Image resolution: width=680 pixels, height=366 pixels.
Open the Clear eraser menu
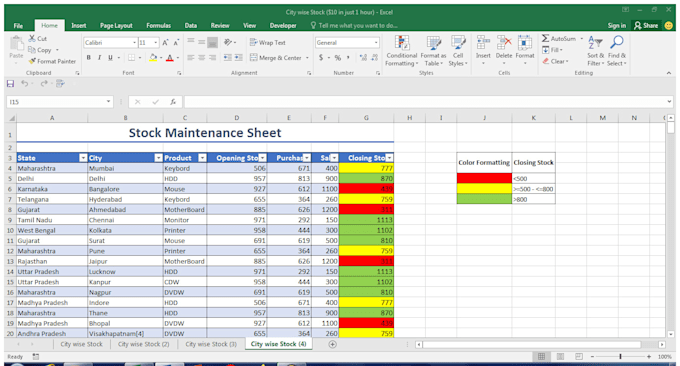coord(556,61)
